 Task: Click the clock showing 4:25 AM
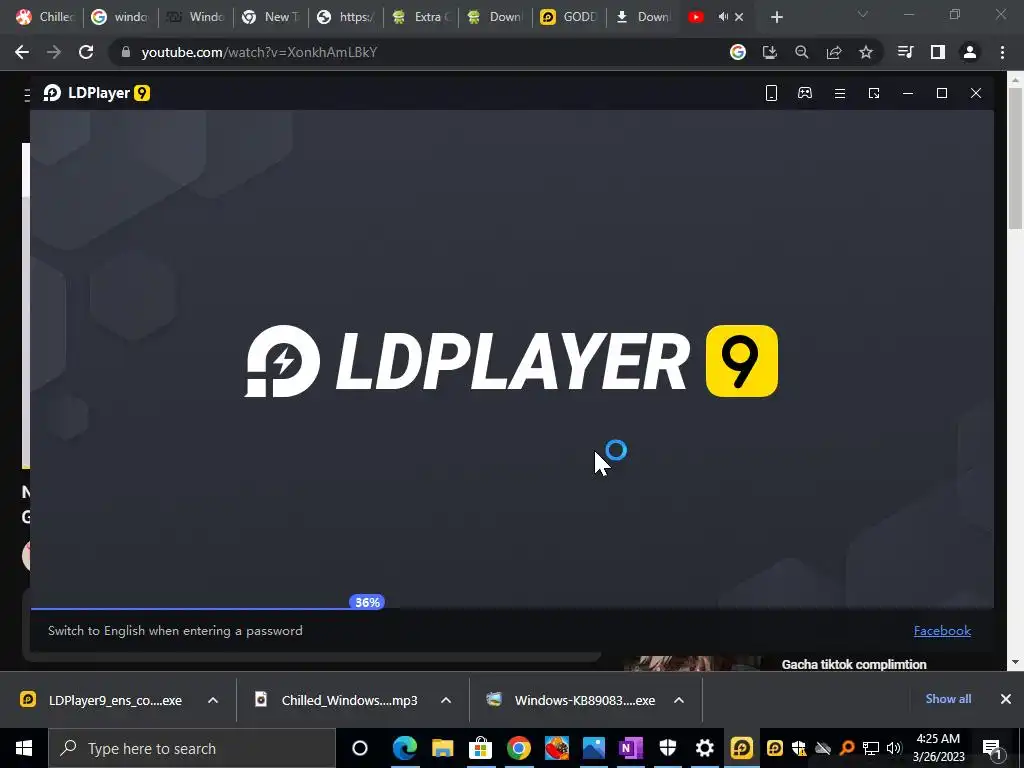coord(938,739)
